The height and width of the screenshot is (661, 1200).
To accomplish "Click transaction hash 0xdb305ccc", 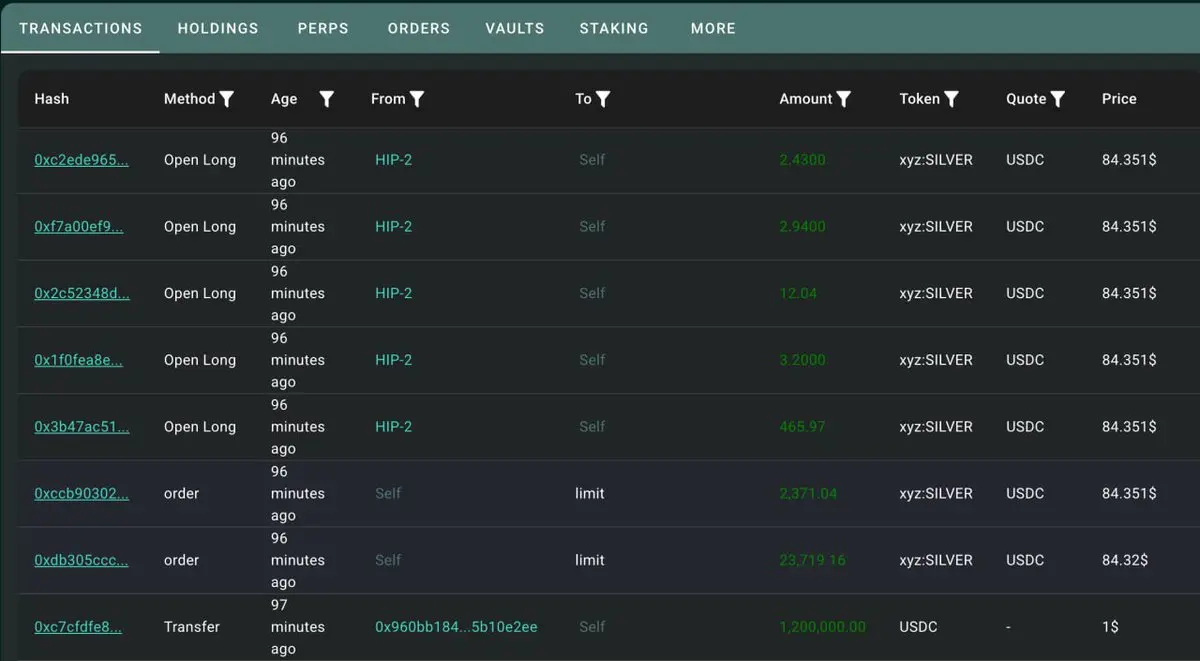I will coord(81,560).
